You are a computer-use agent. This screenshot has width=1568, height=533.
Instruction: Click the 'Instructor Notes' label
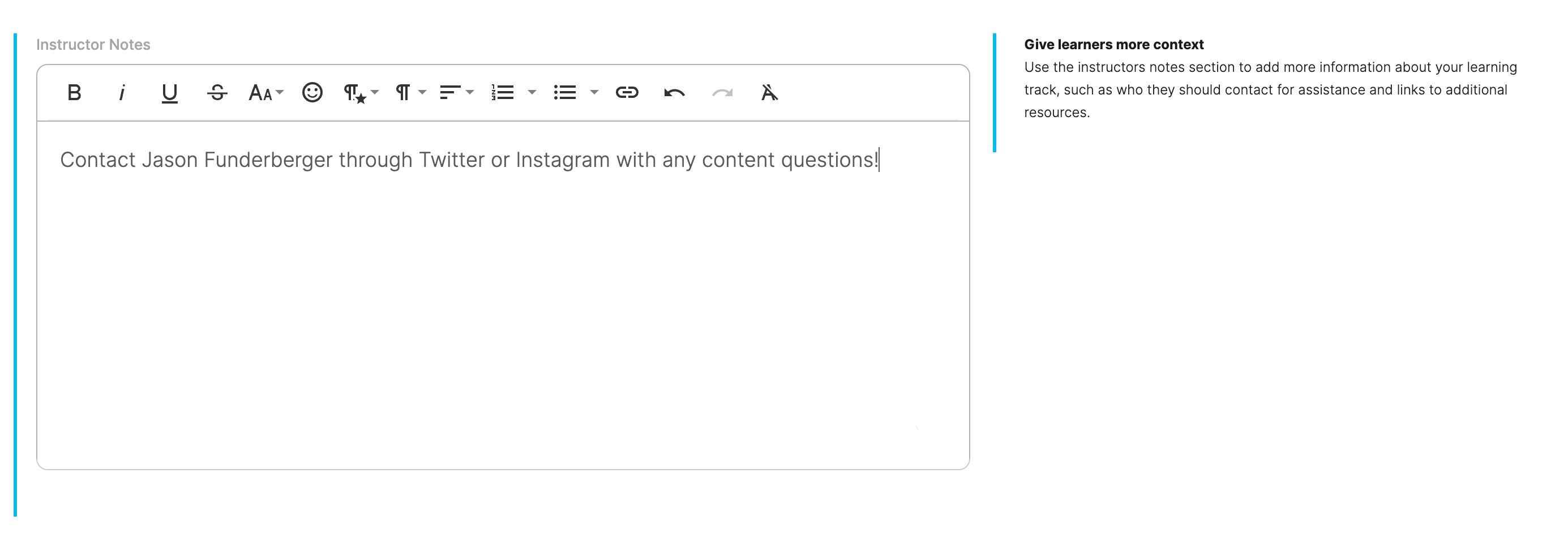click(x=93, y=44)
